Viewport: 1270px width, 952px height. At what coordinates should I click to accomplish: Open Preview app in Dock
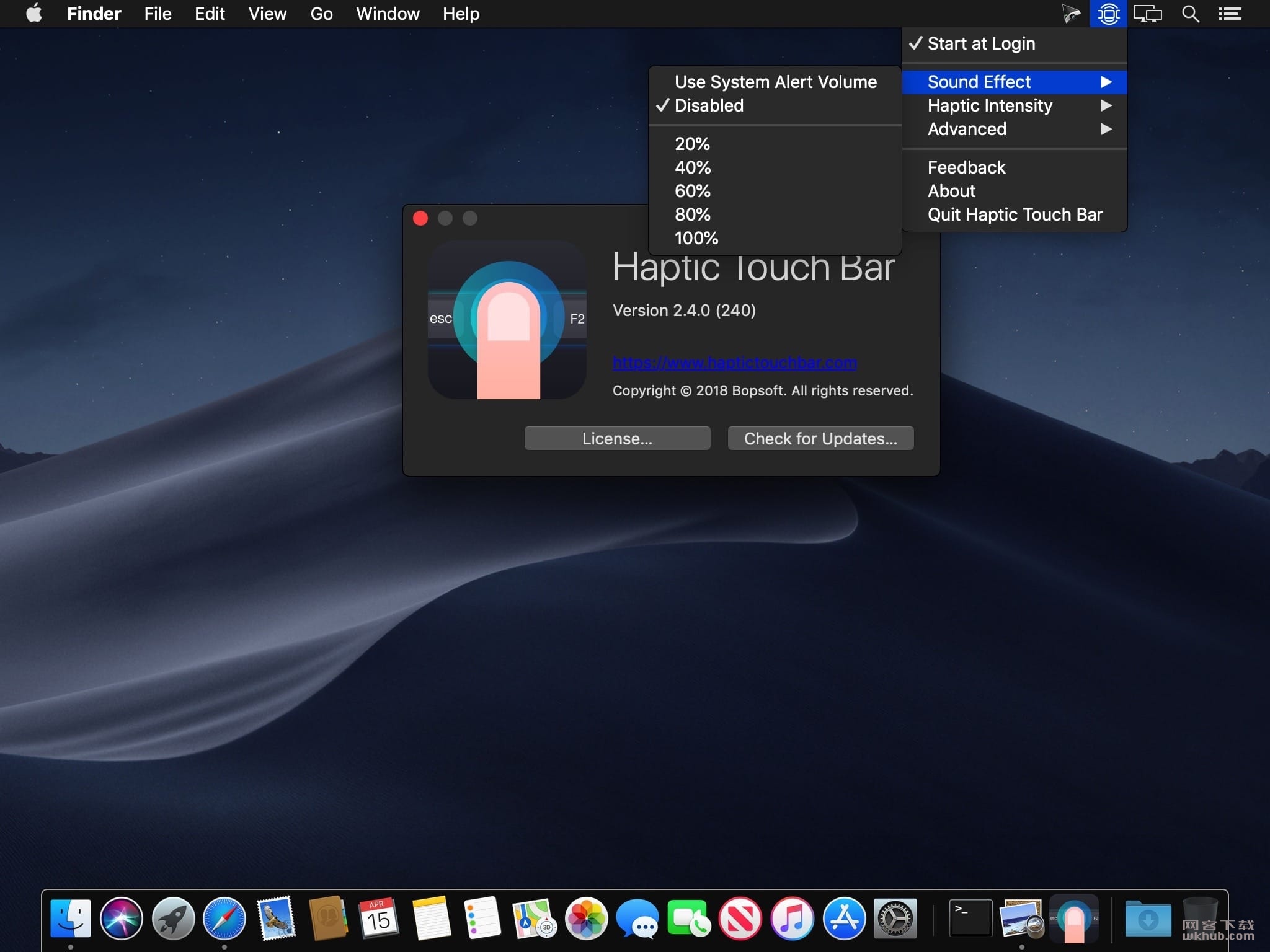tap(1022, 918)
